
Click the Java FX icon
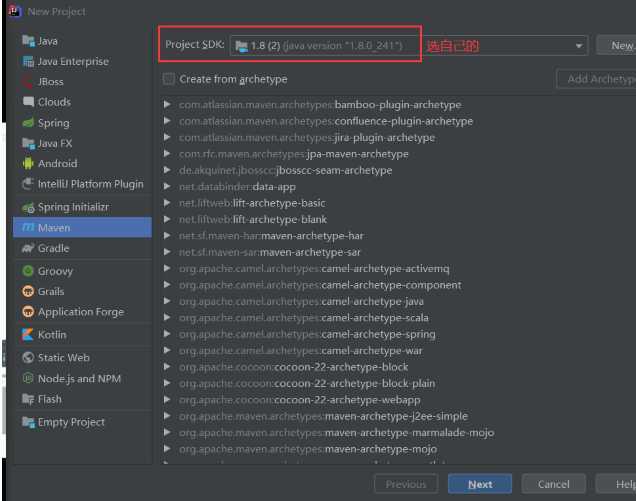click(x=28, y=143)
